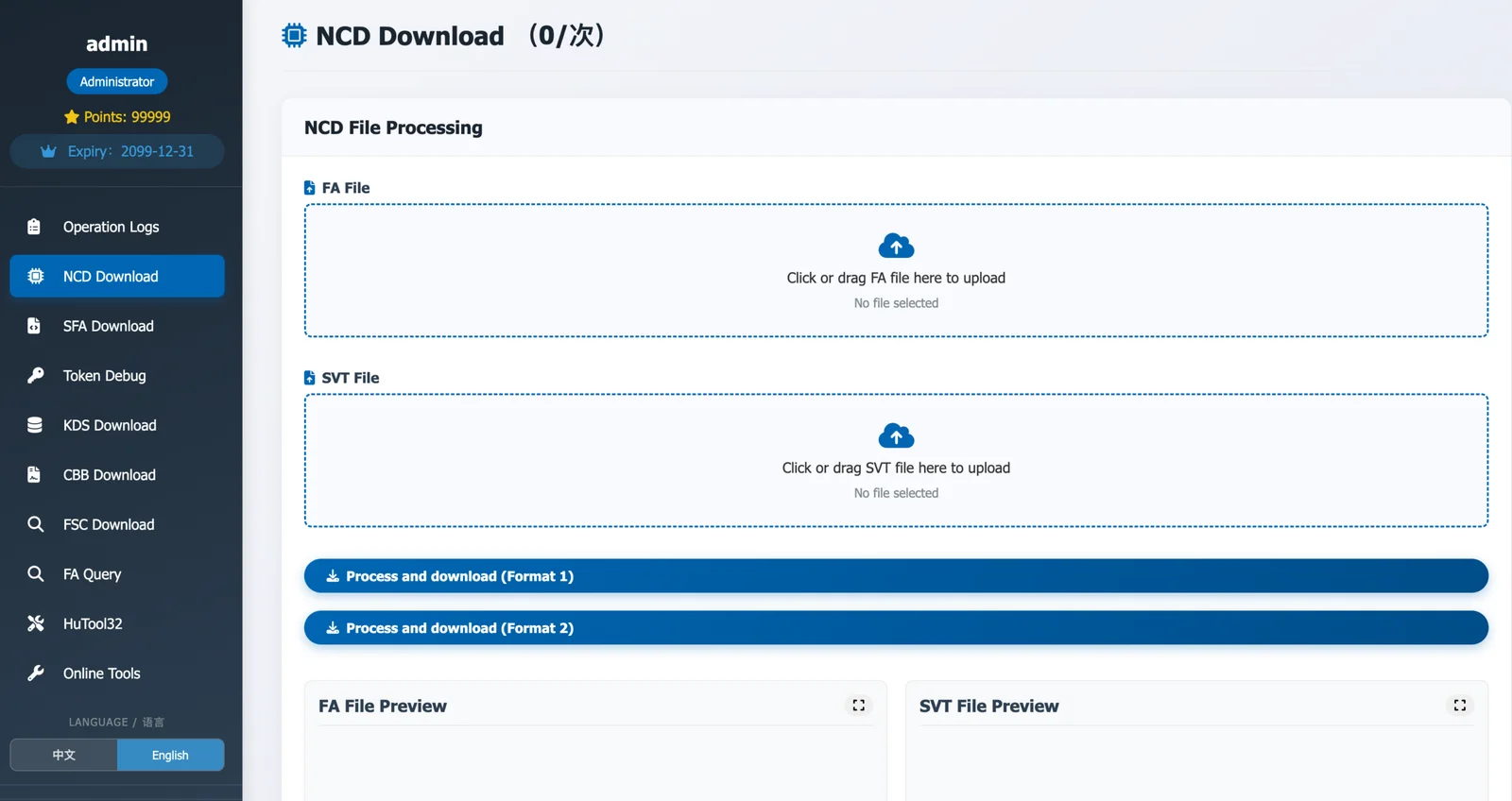Expand the SVT File Preview to fullscreen
Screen dimensions: 1512x801
coord(1459,706)
